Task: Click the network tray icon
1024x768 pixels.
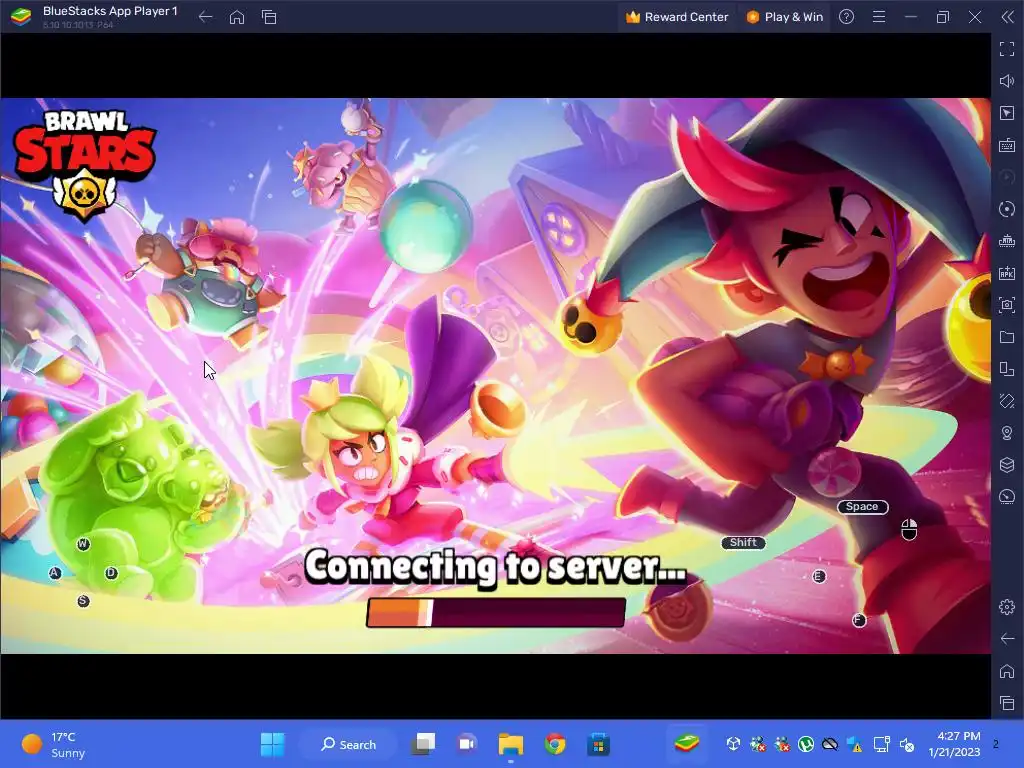Action: point(882,744)
